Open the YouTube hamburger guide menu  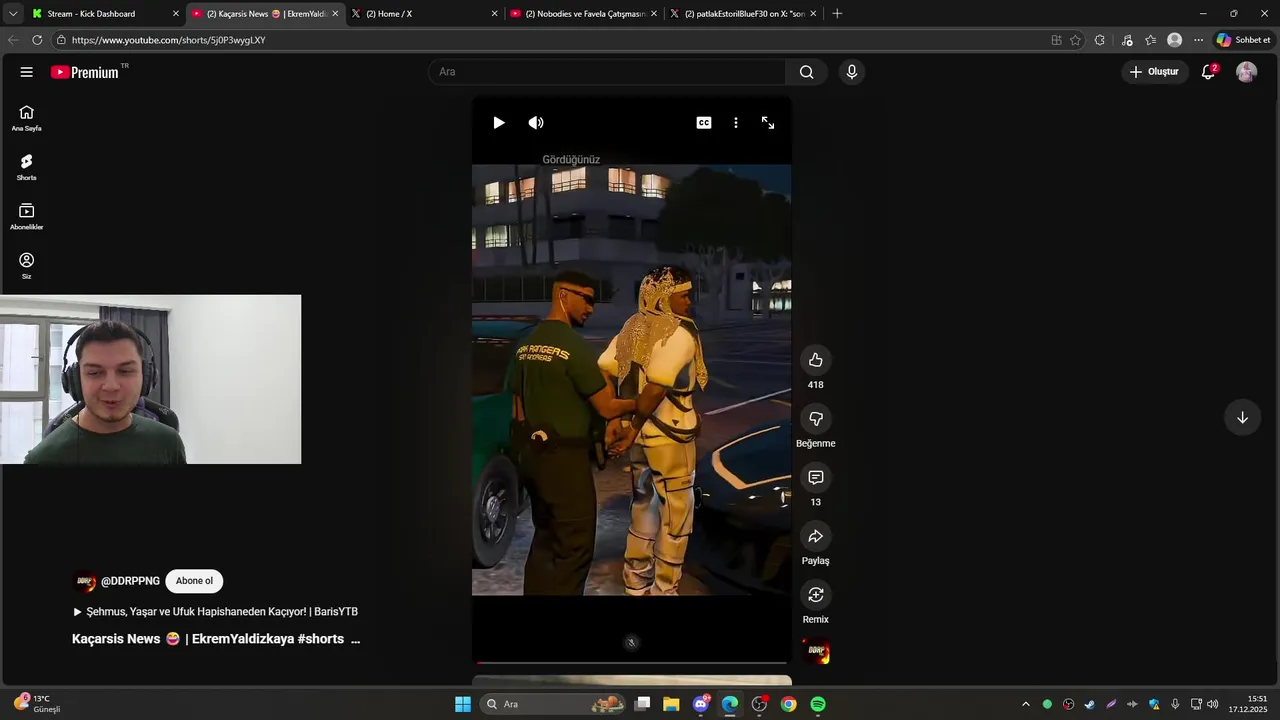pyautogui.click(x=26, y=72)
